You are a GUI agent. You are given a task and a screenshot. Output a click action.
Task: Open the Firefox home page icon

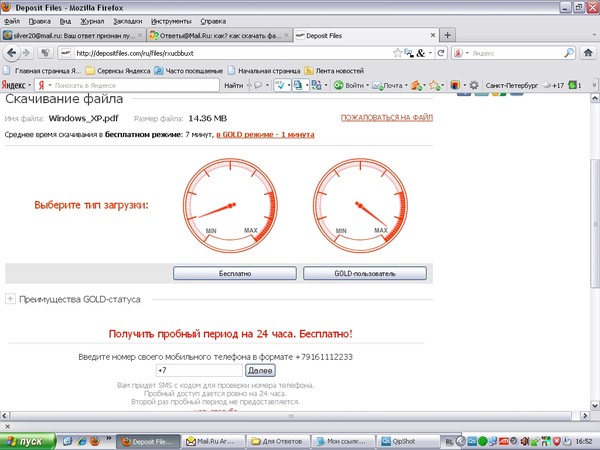[x=588, y=53]
